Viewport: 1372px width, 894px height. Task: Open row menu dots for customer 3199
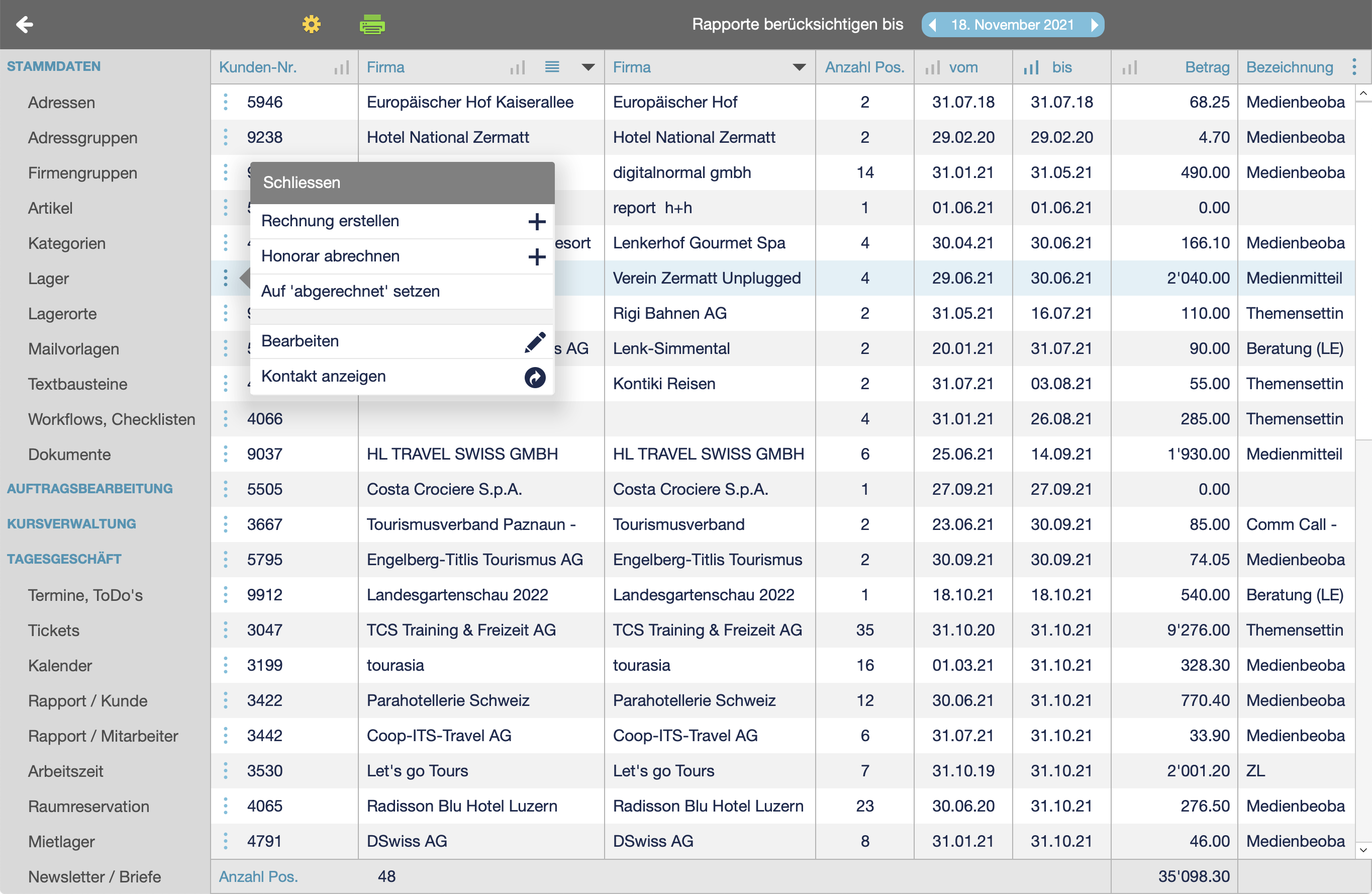pyautogui.click(x=225, y=665)
